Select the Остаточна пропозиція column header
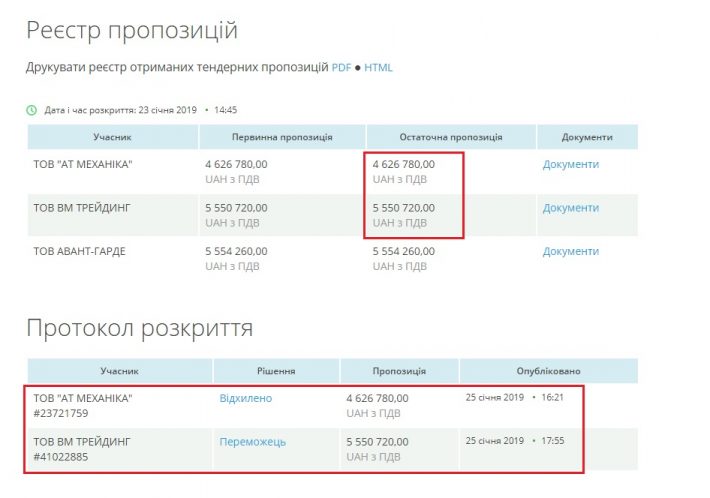 [451, 137]
